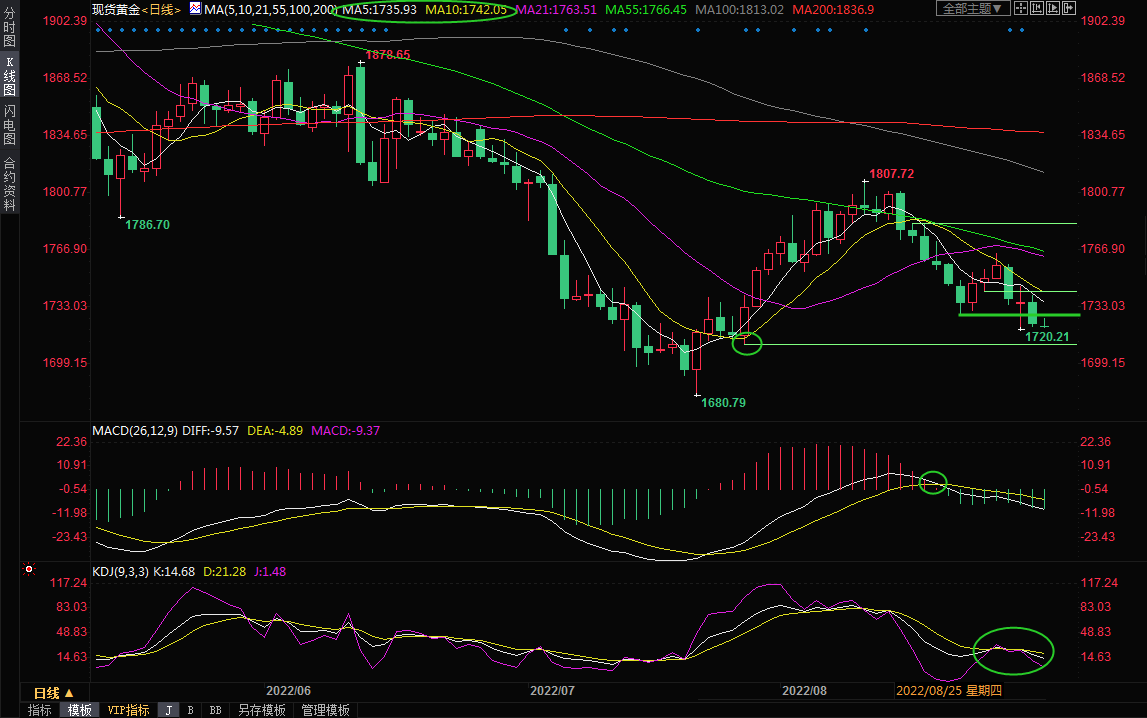
Task: Click the 管理模板 button
Action: (325, 710)
